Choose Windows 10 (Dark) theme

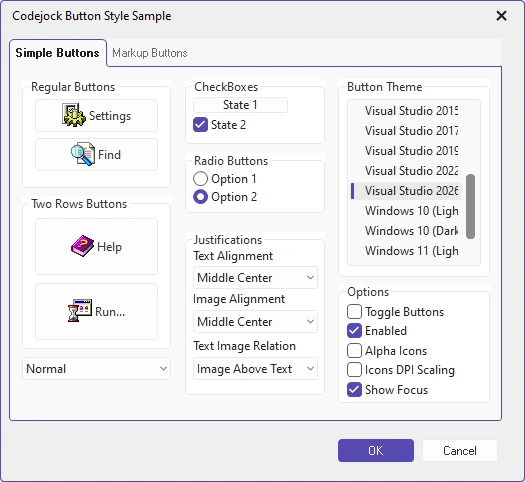click(406, 231)
